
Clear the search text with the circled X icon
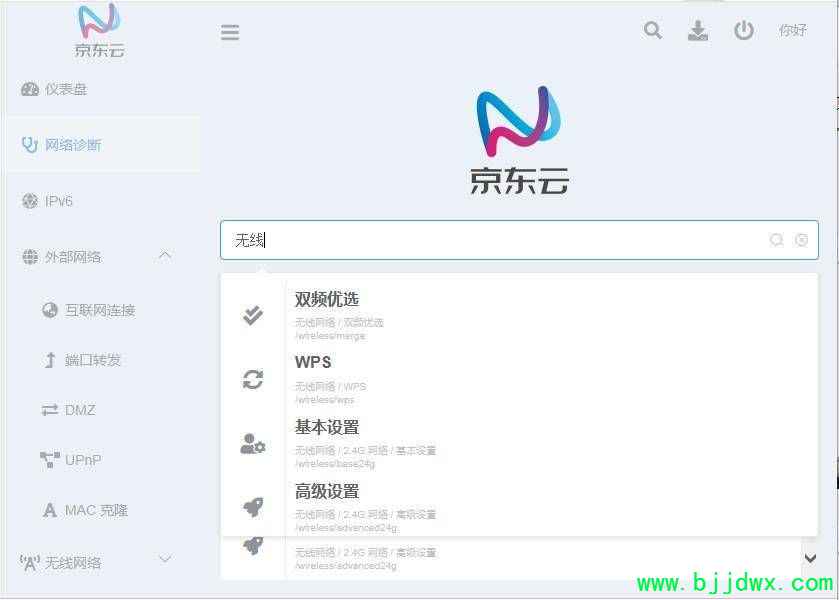[802, 240]
